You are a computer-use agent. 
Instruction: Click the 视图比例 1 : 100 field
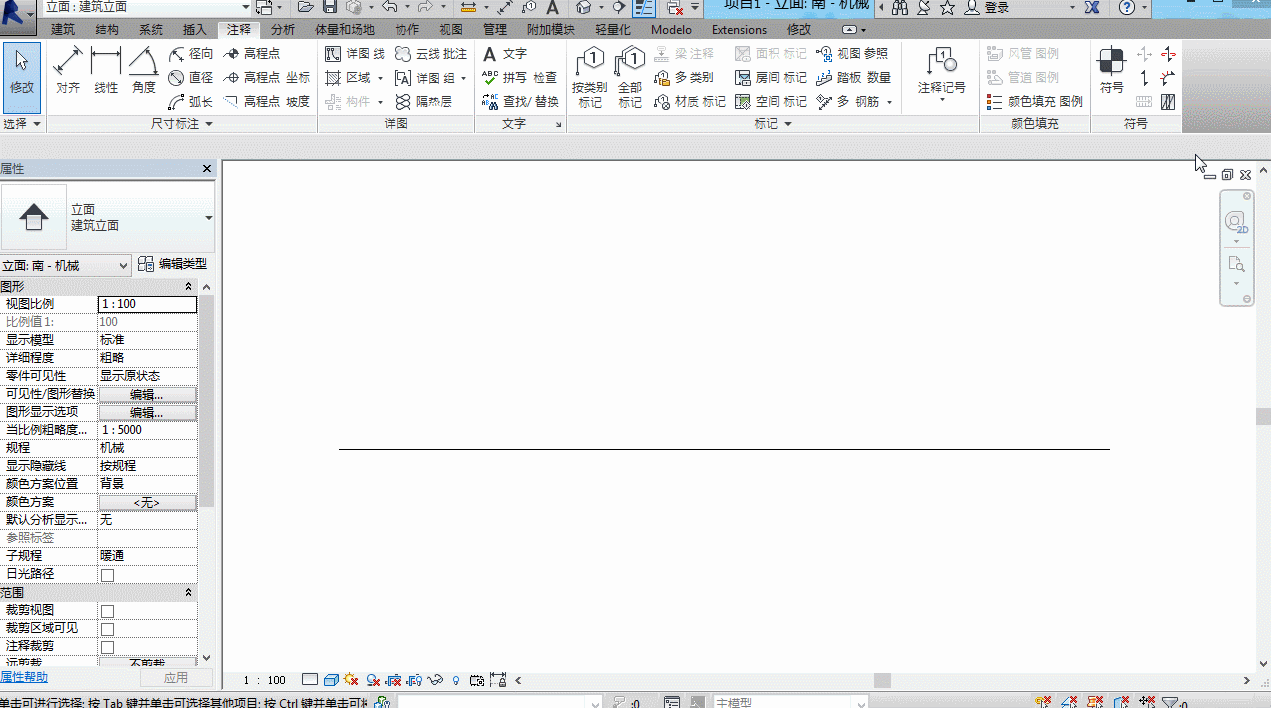[147, 304]
